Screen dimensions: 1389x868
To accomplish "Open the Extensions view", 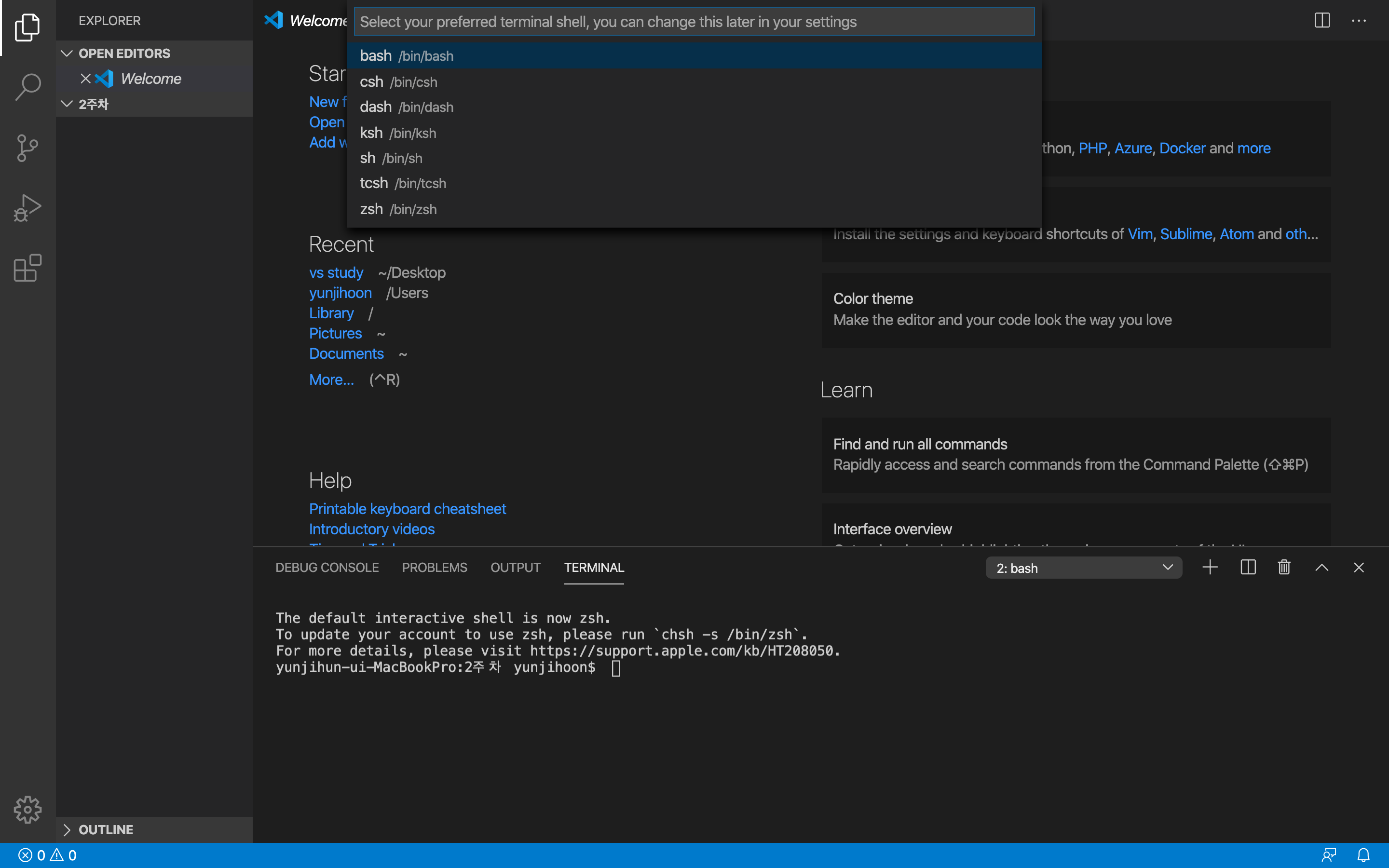I will pos(27,268).
